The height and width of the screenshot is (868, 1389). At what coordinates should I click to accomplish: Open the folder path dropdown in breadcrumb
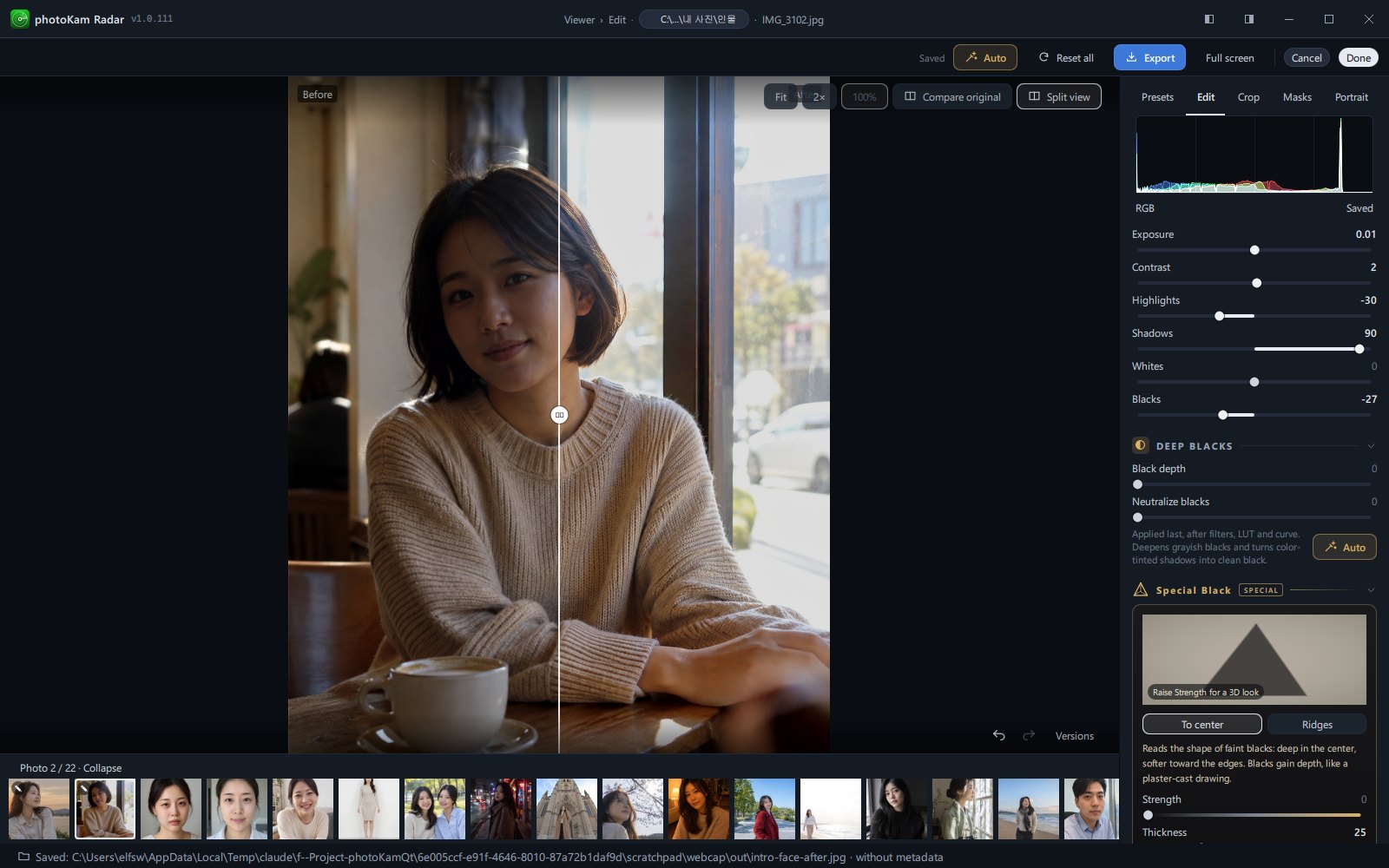694,19
